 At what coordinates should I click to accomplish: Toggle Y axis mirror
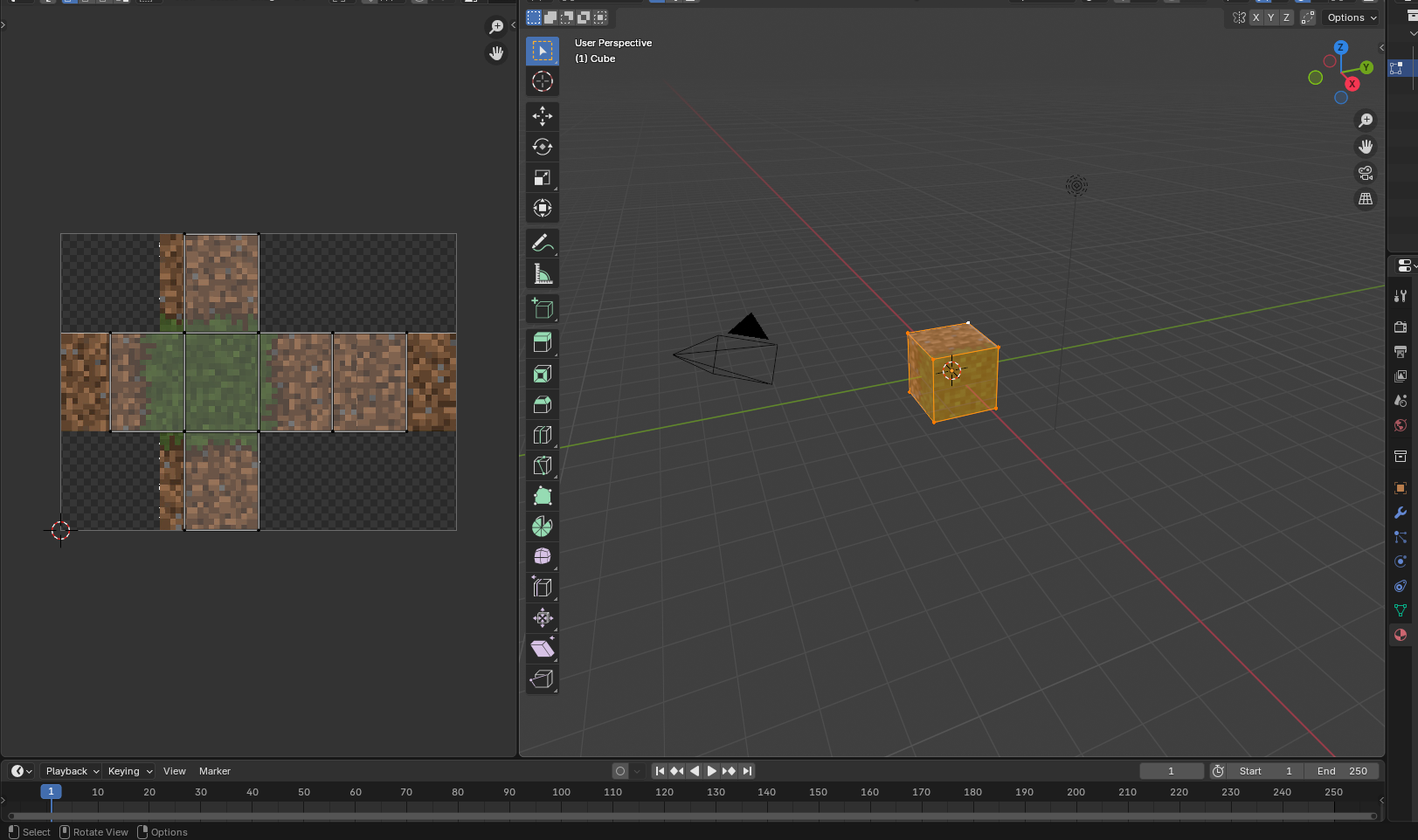[x=1271, y=17]
